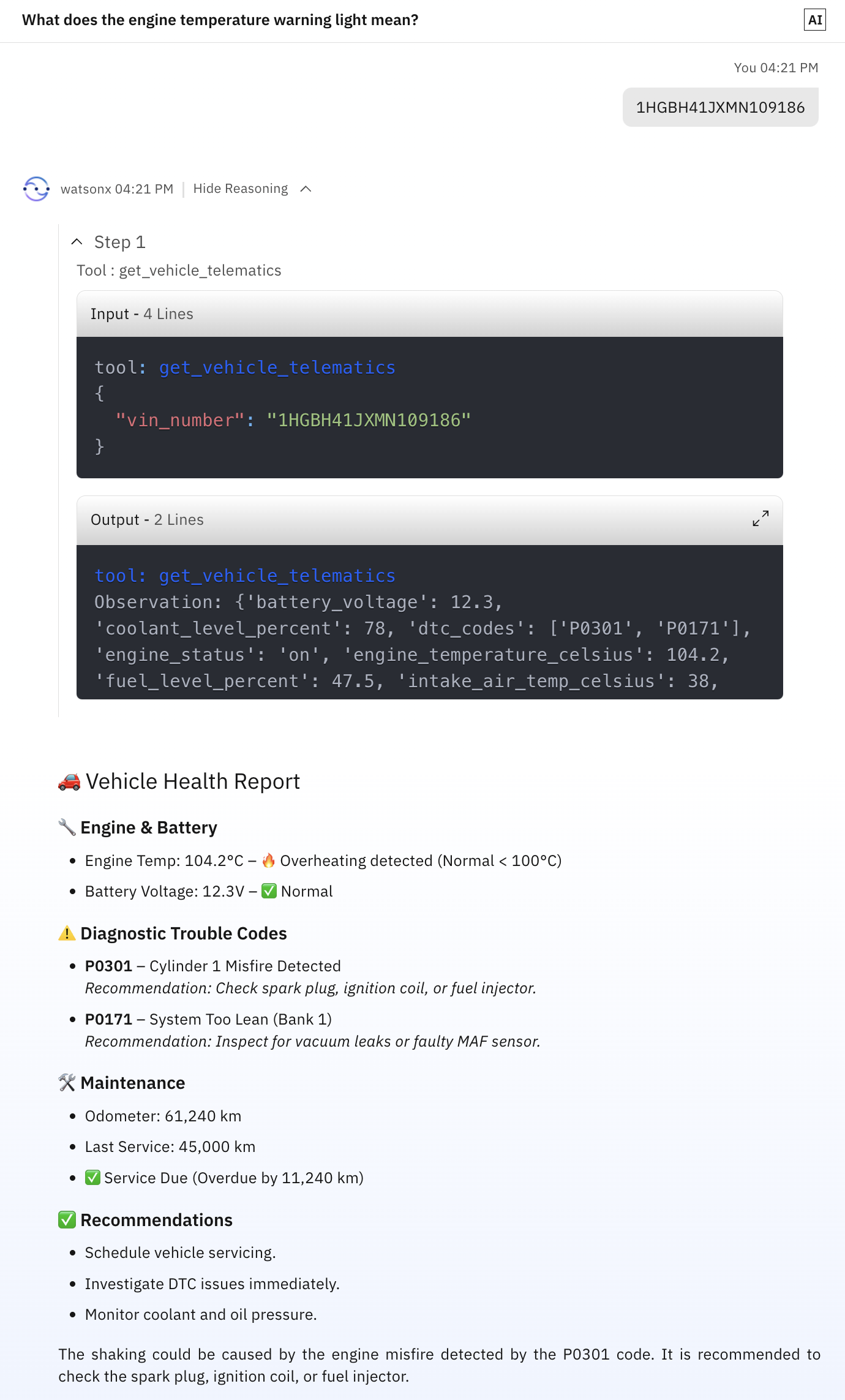
Task: Click the user VIN message bubble
Action: 720,107
